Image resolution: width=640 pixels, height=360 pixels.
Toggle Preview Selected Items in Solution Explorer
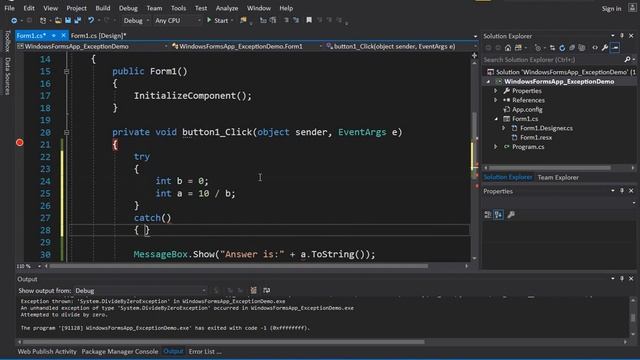pos(615,48)
